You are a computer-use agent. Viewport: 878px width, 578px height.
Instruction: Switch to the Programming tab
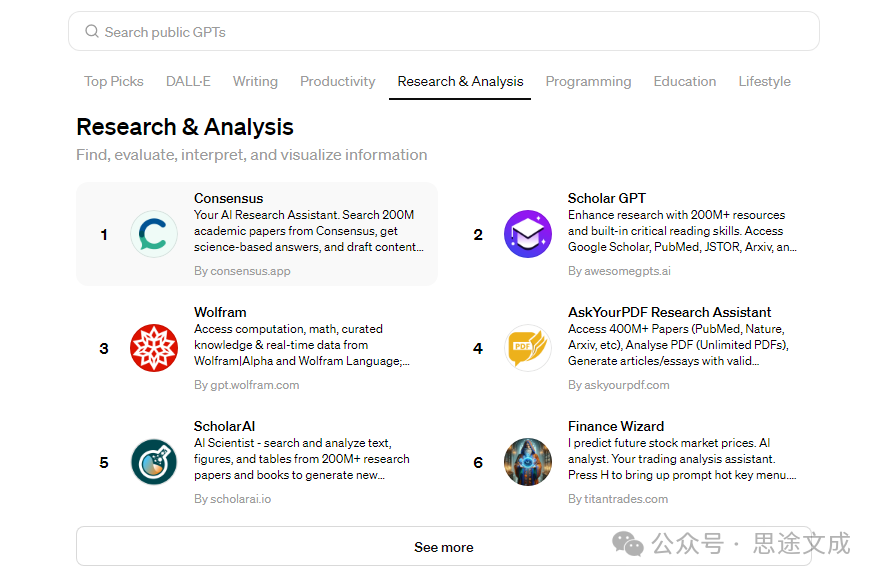point(588,82)
